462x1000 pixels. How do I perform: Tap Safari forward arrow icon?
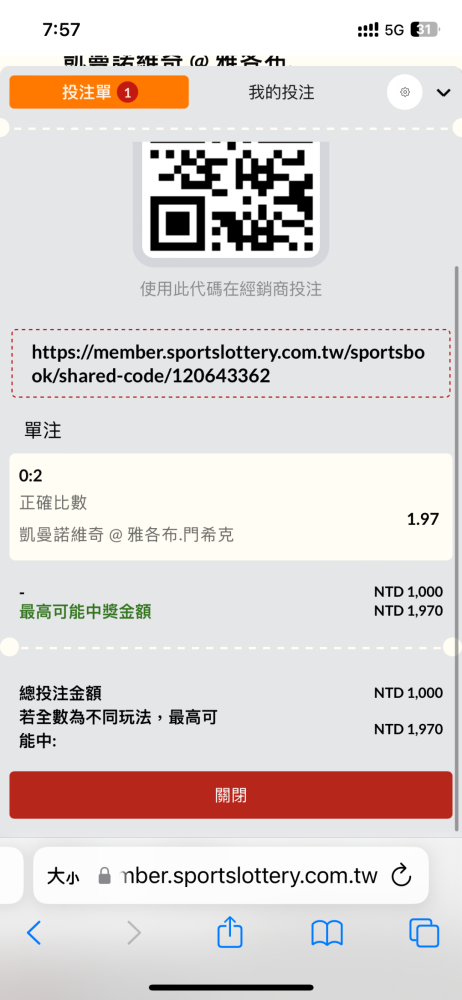tap(134, 933)
